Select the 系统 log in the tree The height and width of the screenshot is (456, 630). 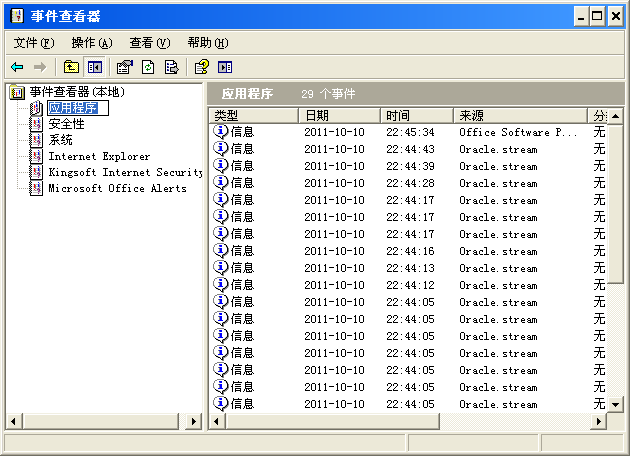point(60,140)
